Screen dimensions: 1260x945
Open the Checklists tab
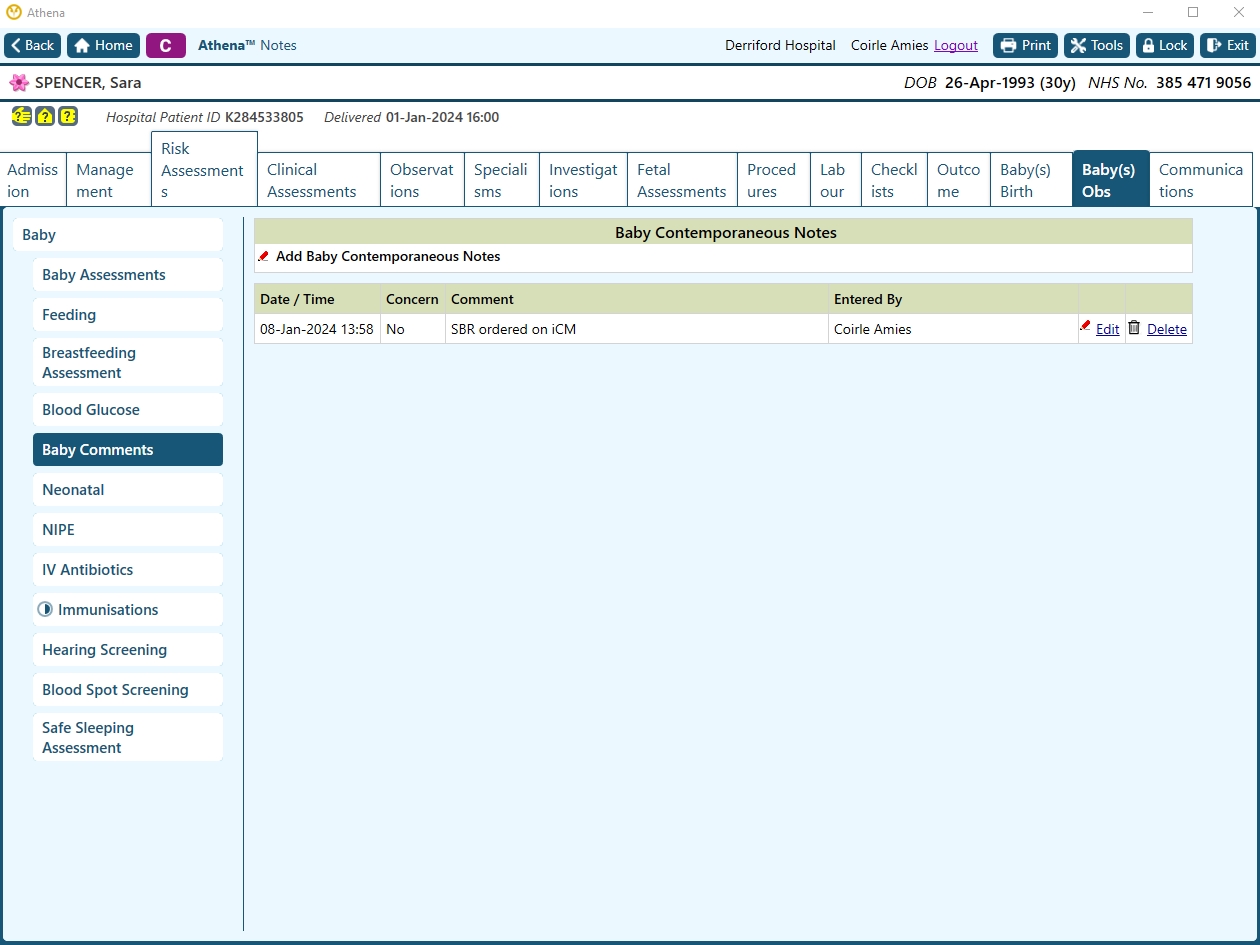point(894,180)
